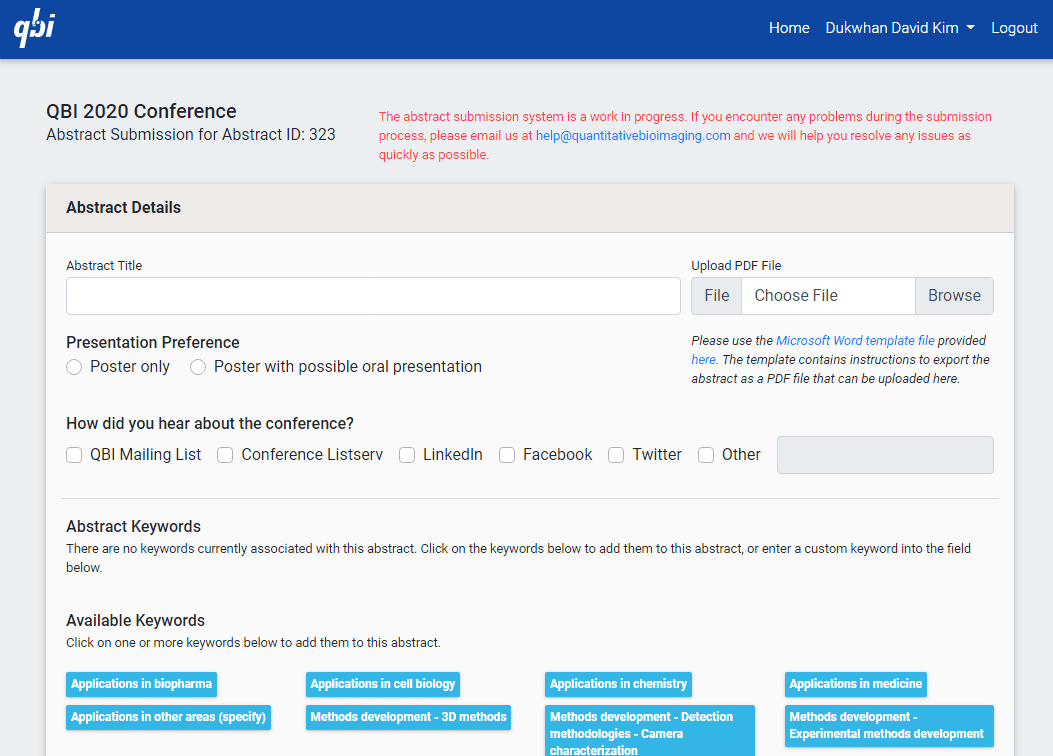Add the Applications in medicine keyword
This screenshot has width=1053, height=756.
pos(855,684)
